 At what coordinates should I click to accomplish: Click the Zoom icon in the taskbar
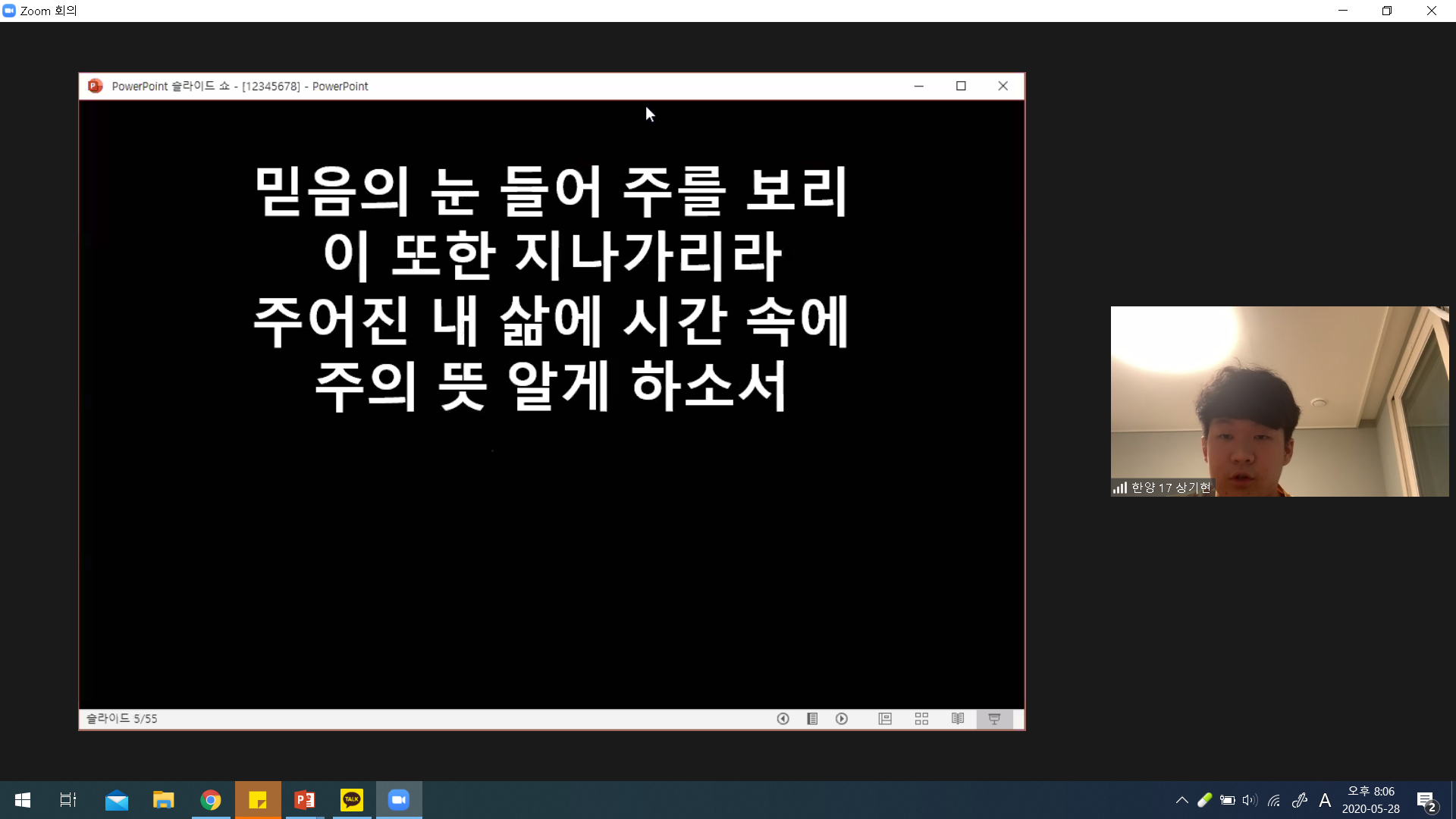[x=399, y=800]
